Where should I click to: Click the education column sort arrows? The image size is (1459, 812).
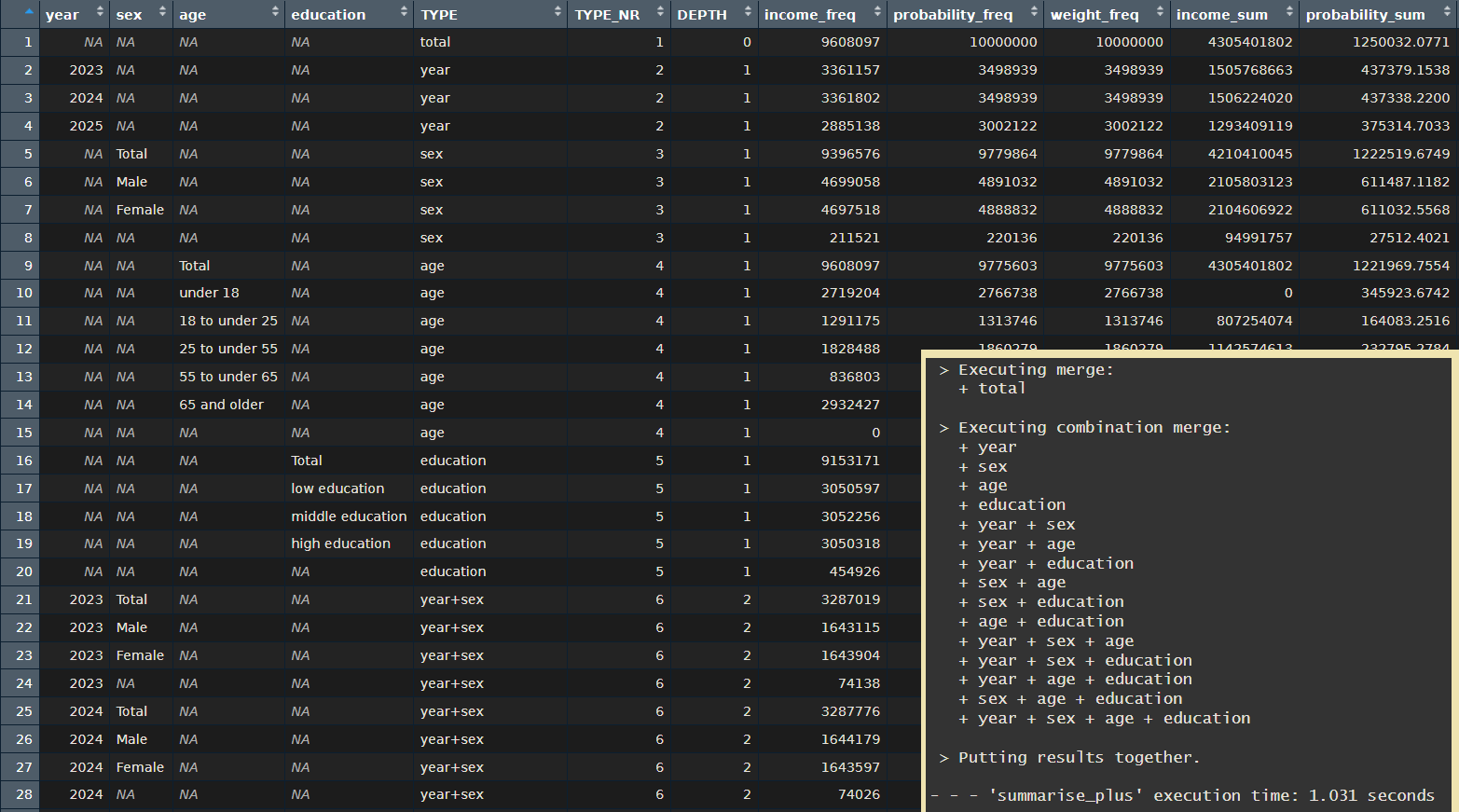tap(404, 13)
